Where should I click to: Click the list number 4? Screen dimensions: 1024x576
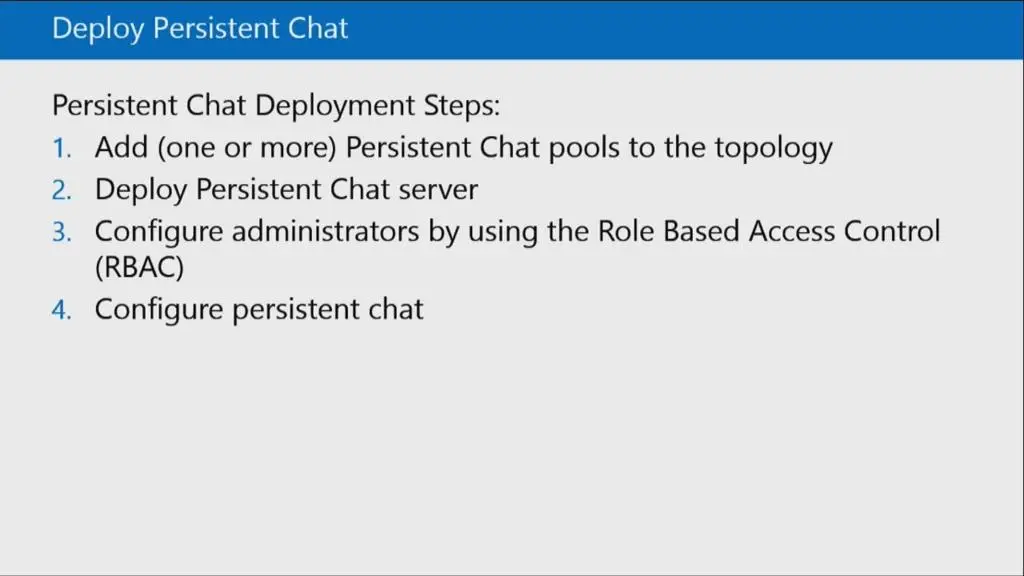(61, 310)
